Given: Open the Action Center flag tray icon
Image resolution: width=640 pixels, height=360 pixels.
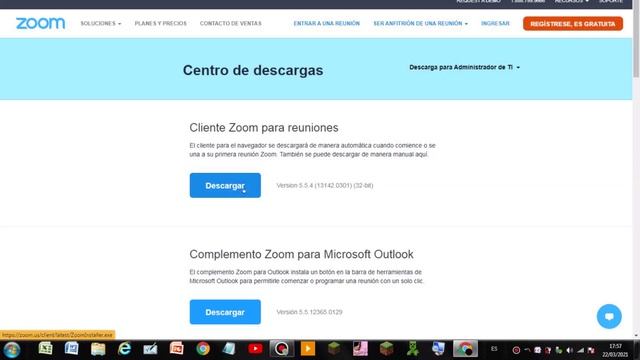Looking at the screenshot, I should (591, 350).
